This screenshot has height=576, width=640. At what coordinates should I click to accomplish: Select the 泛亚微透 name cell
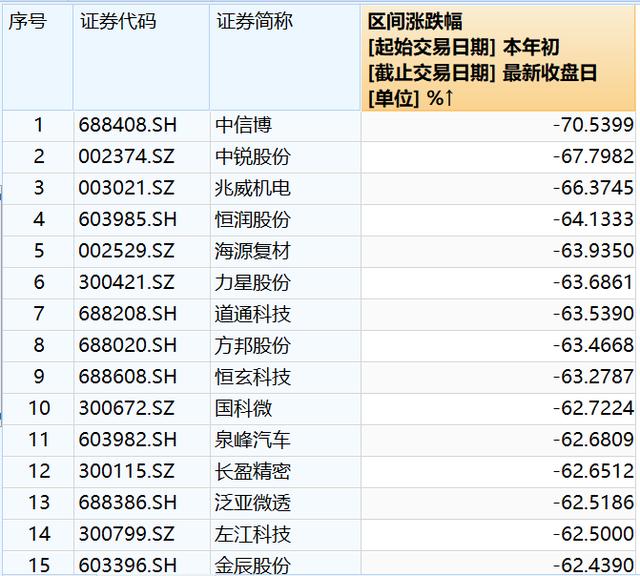click(x=286, y=503)
